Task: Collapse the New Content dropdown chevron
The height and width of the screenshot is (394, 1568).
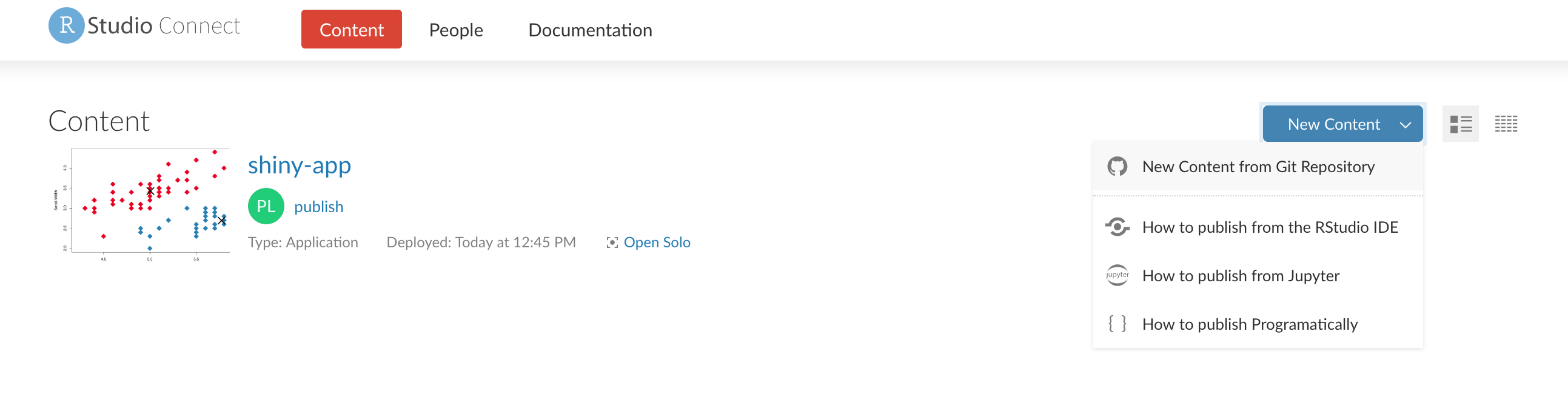Action: click(1406, 125)
